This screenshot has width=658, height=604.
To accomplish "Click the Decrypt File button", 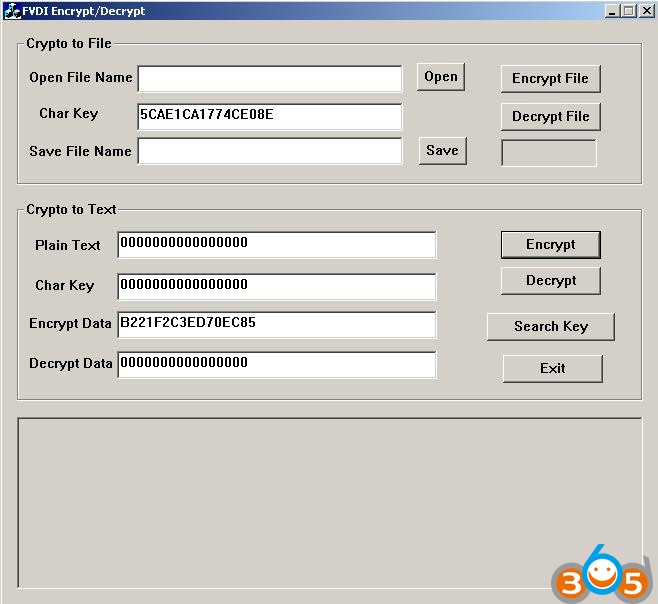I will (x=551, y=117).
